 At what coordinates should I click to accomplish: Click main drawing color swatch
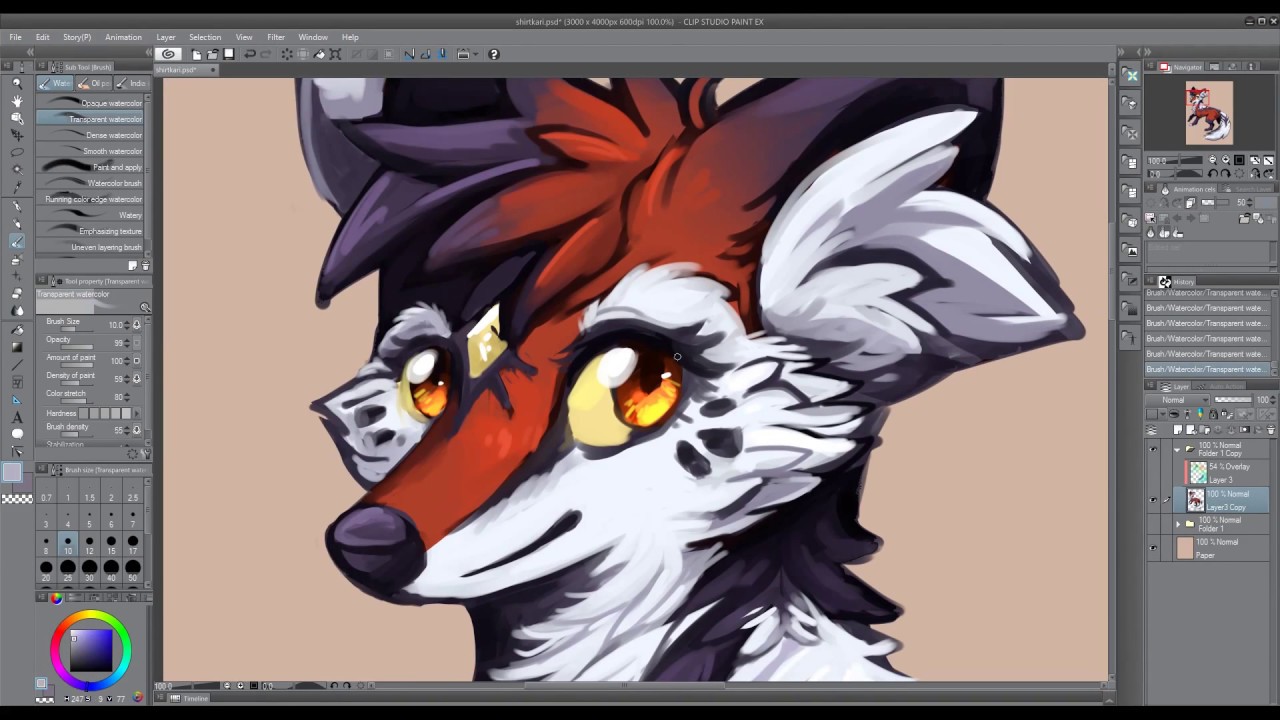point(11,473)
